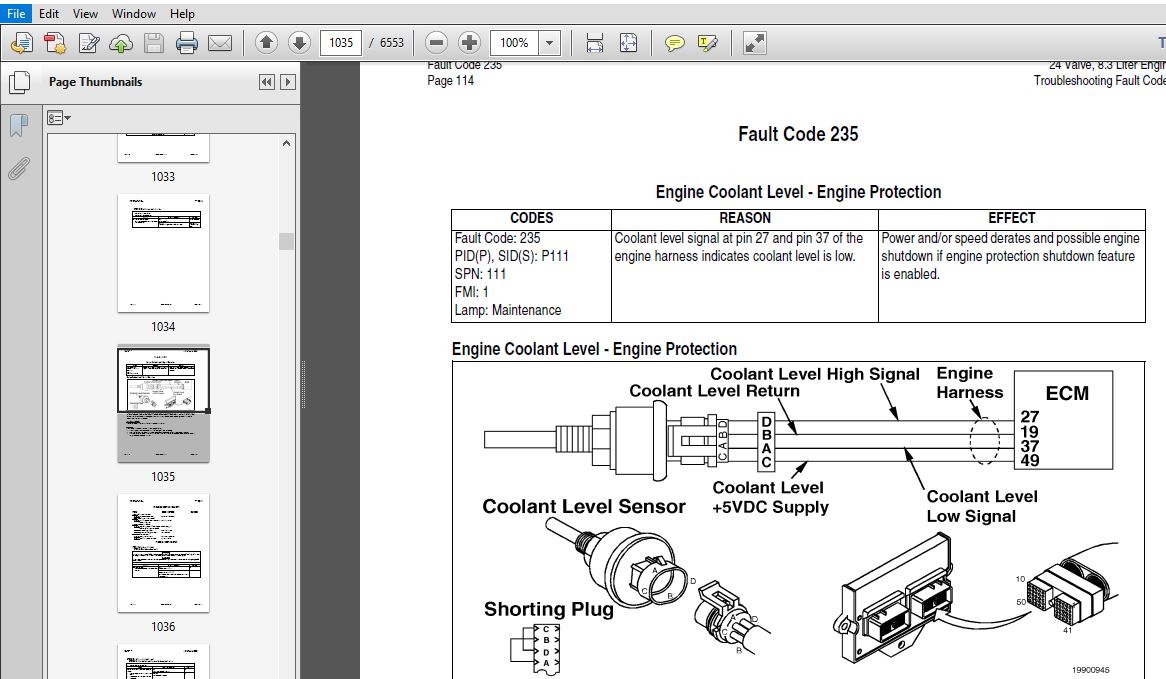Click the 'Page 114' header text
The width and height of the screenshot is (1166, 679).
point(451,80)
